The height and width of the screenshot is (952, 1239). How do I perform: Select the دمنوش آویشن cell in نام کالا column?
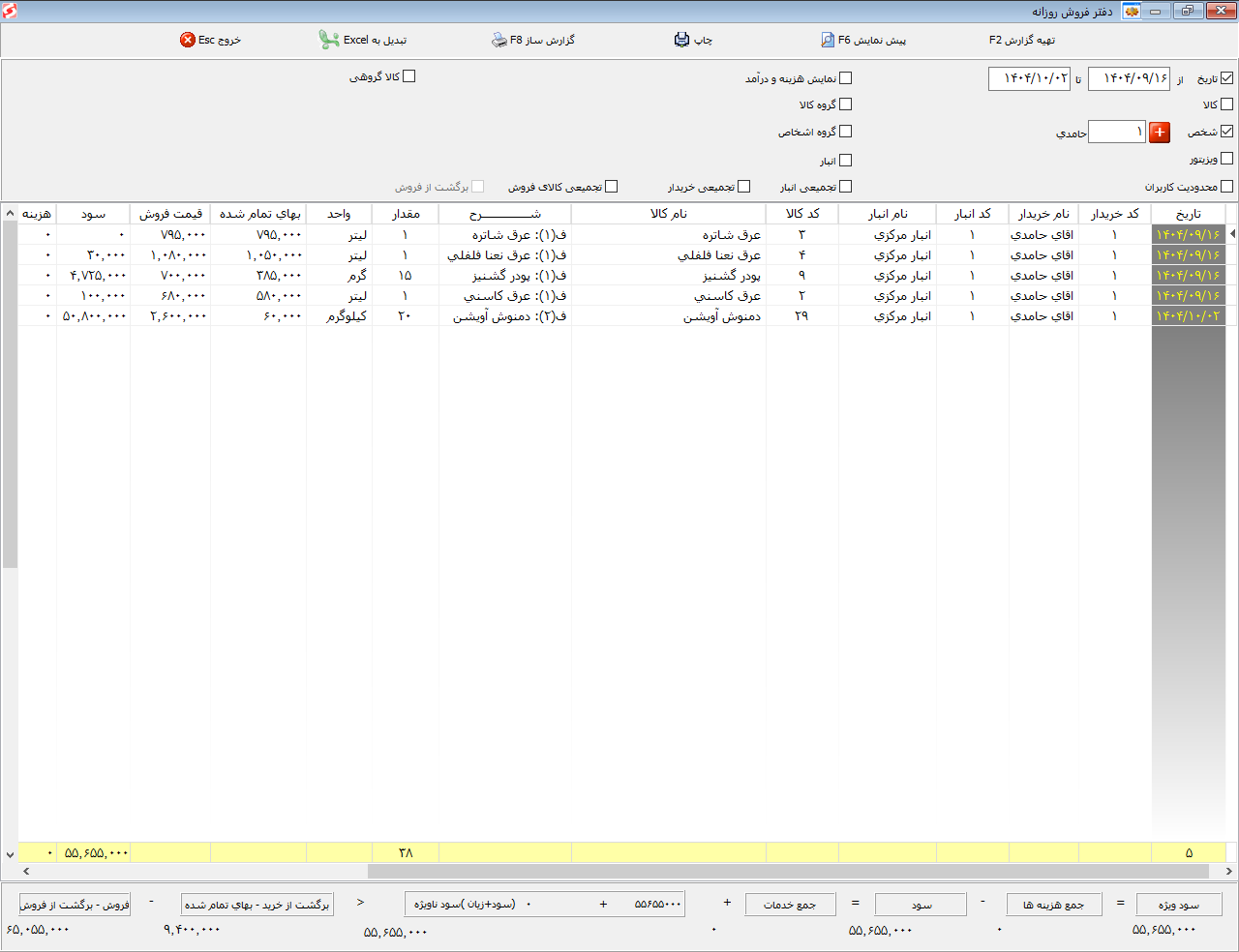coord(669,316)
